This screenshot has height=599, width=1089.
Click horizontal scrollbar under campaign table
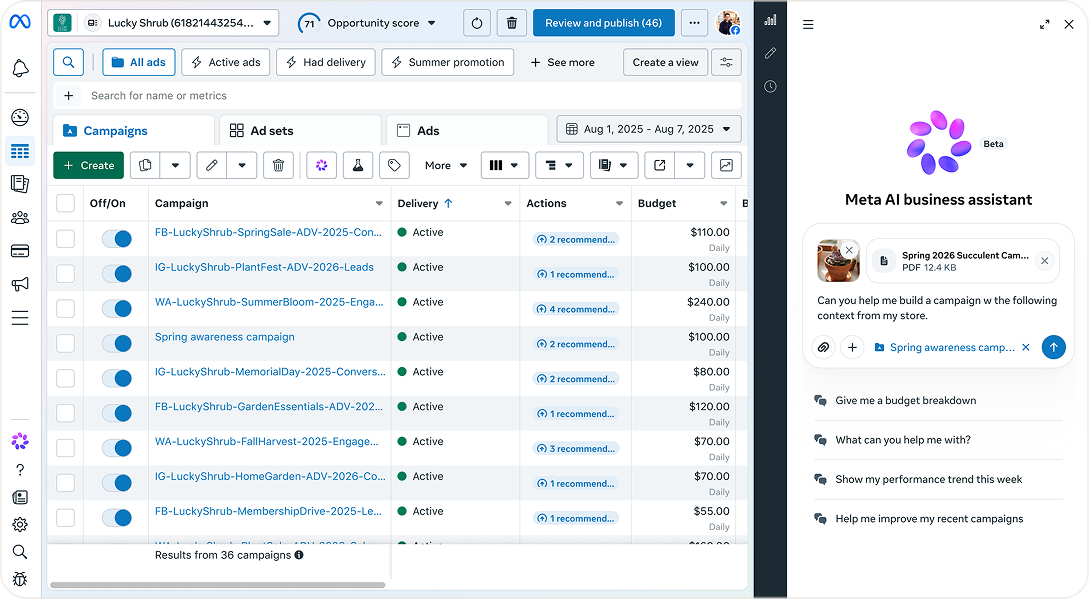(x=217, y=584)
